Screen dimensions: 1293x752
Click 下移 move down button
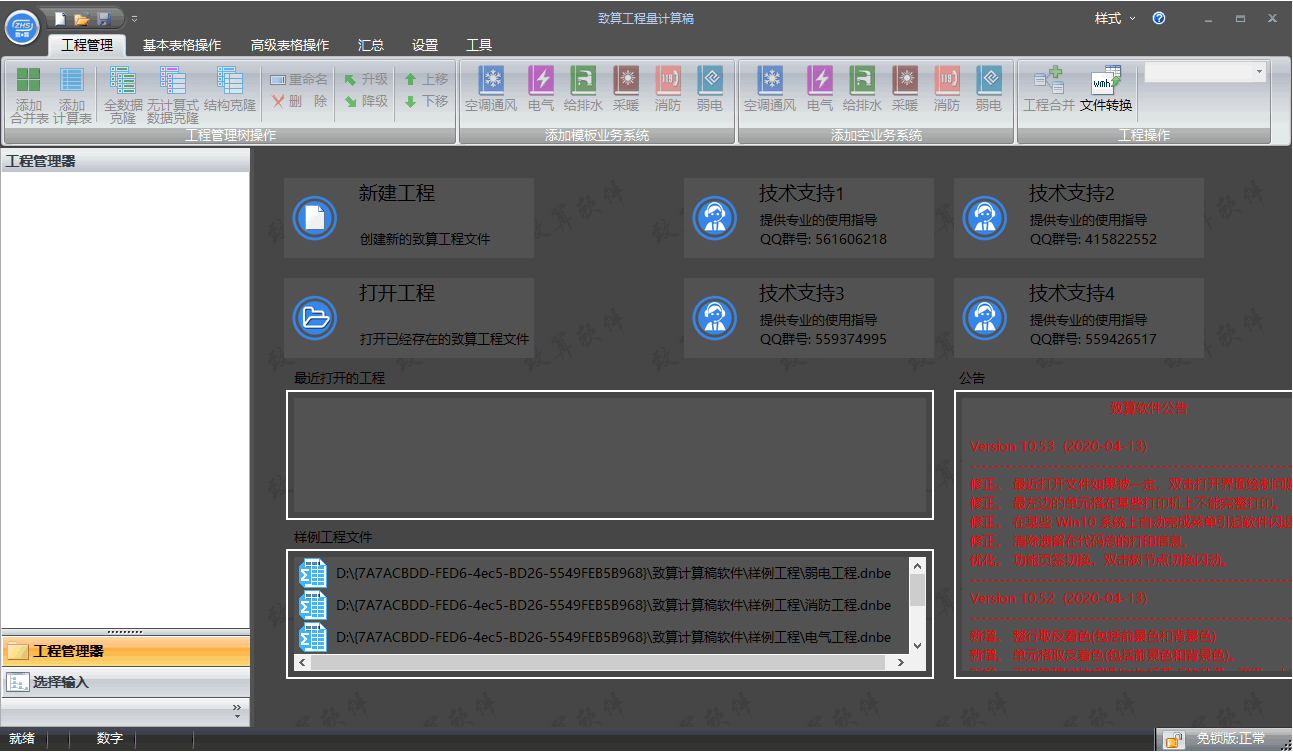tap(426, 101)
